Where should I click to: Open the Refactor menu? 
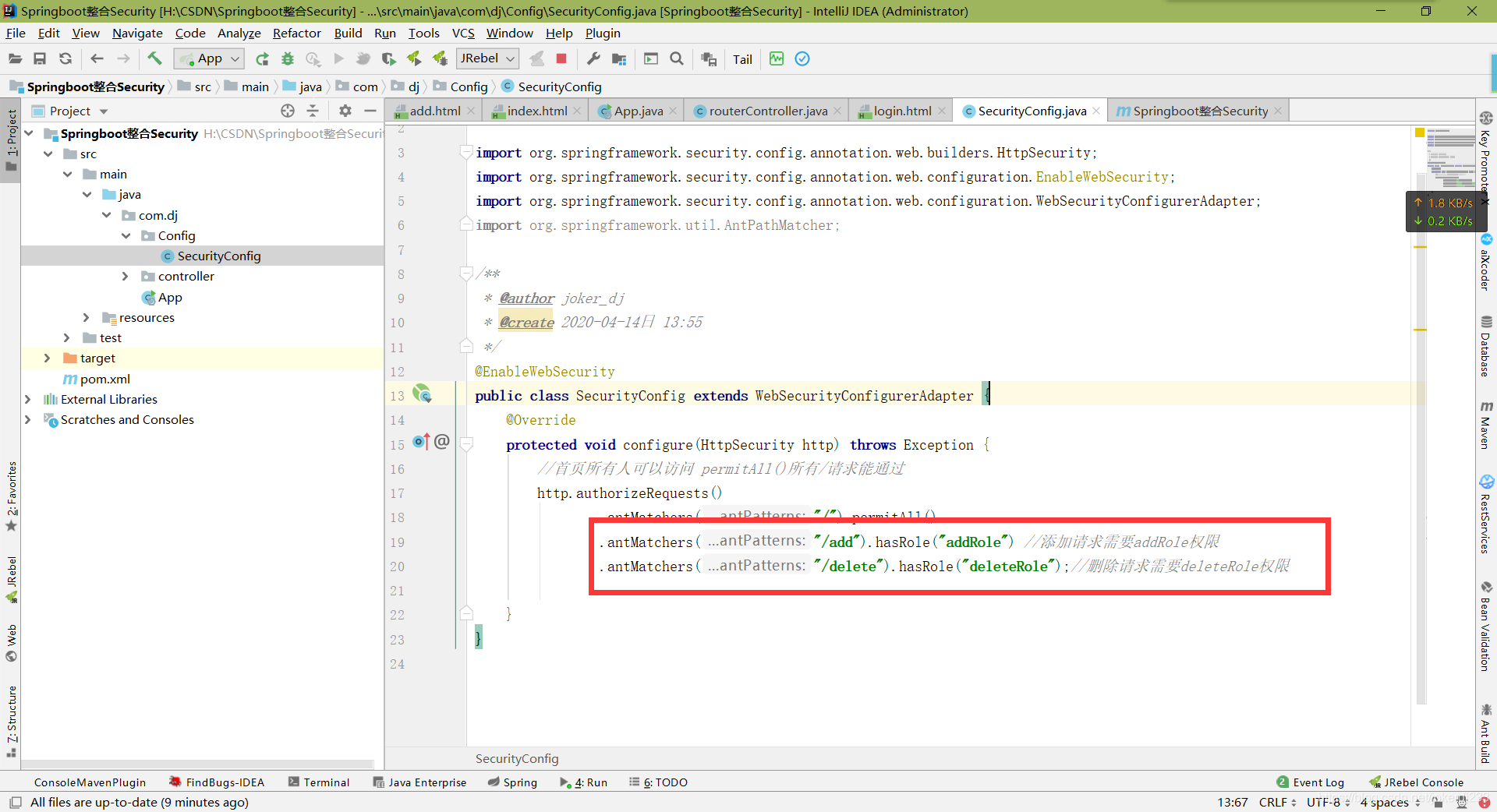(296, 33)
